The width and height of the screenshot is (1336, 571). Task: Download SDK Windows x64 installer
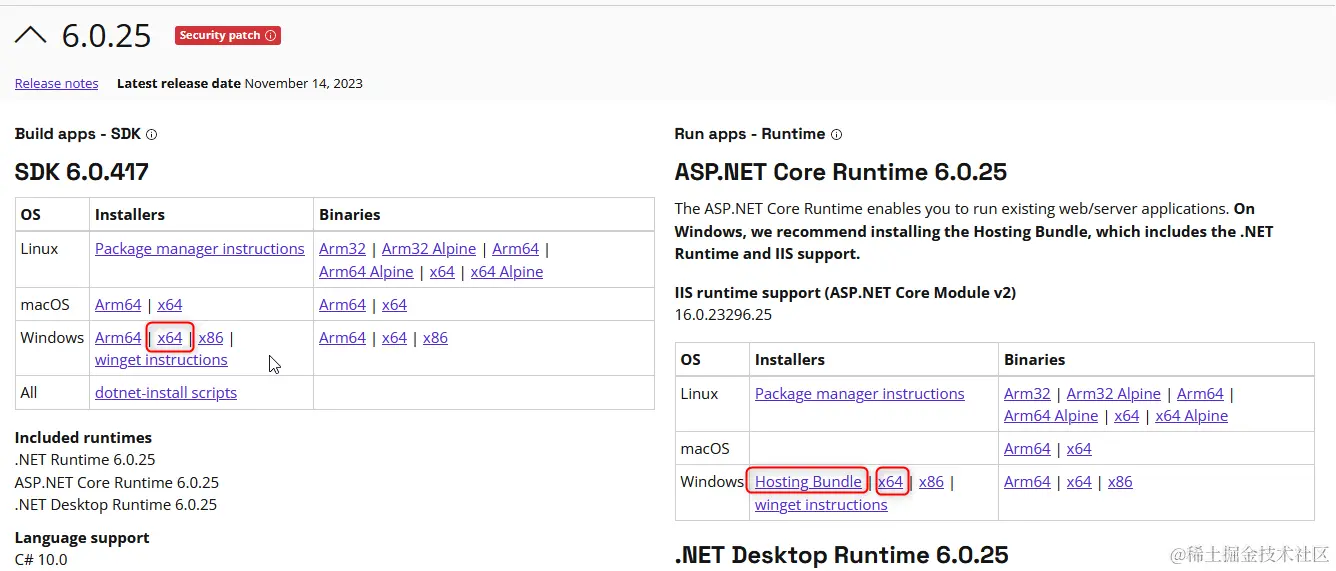click(x=170, y=338)
